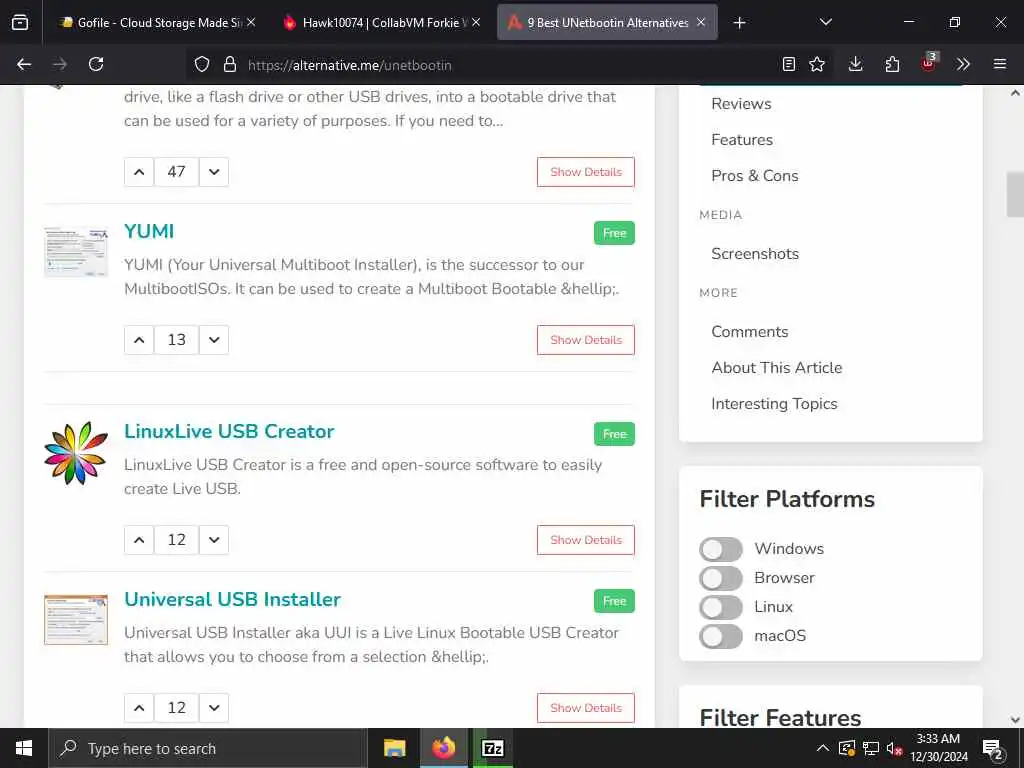Enable the Browser platform filter

[721, 578]
